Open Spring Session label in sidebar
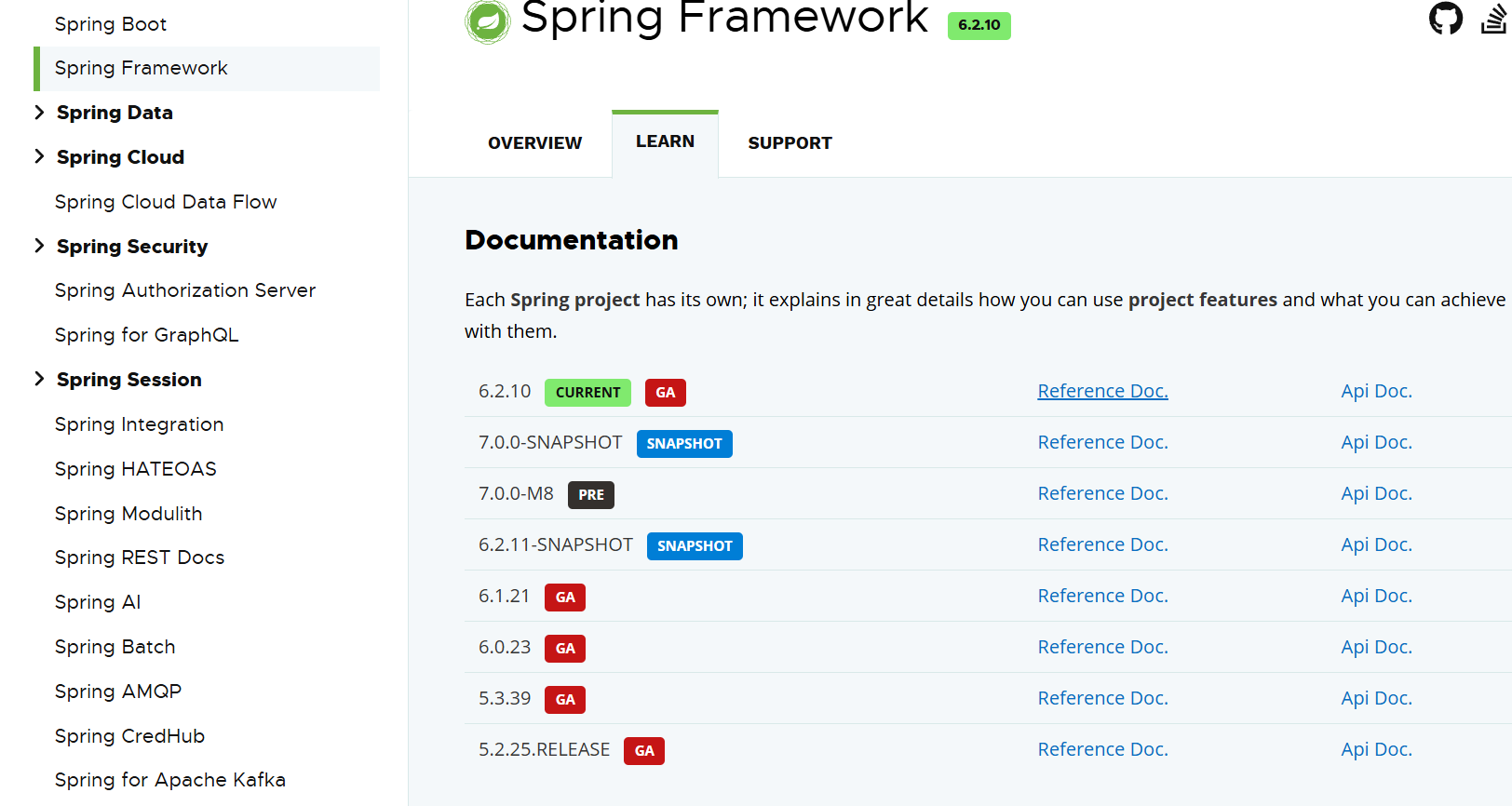The image size is (1512, 806). (128, 380)
